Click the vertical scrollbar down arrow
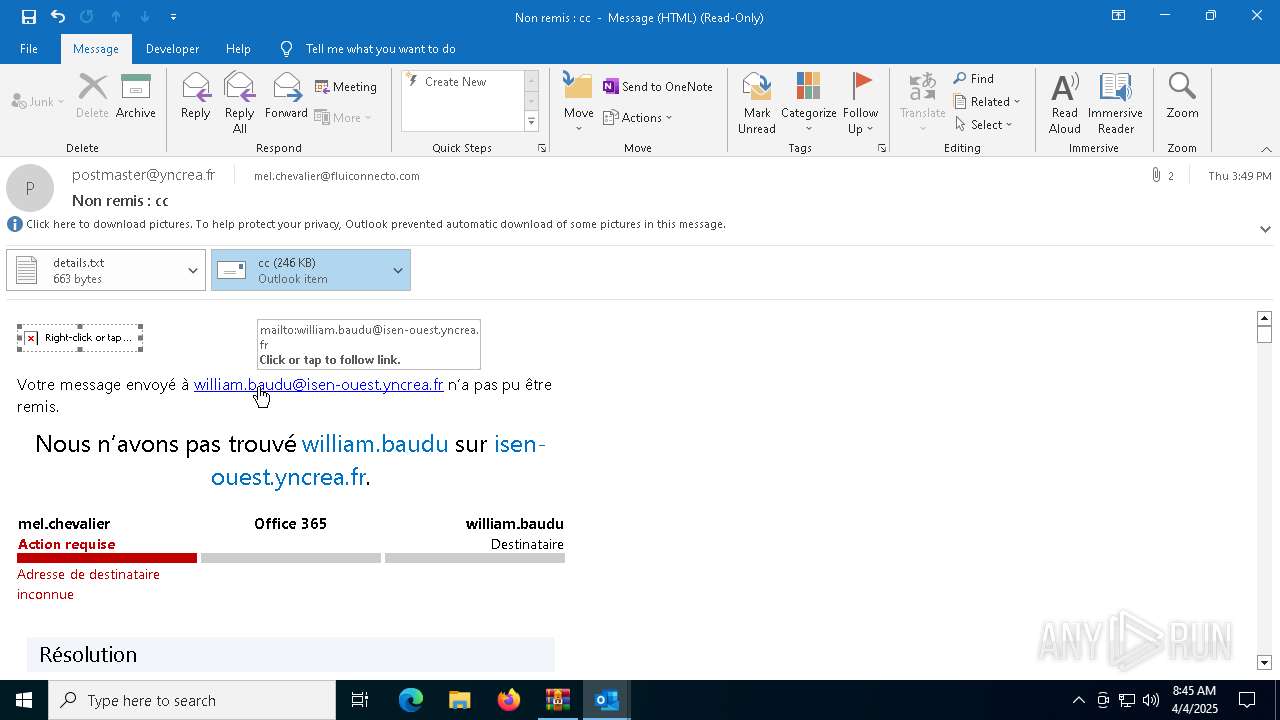Image resolution: width=1280 pixels, height=720 pixels. [1264, 663]
